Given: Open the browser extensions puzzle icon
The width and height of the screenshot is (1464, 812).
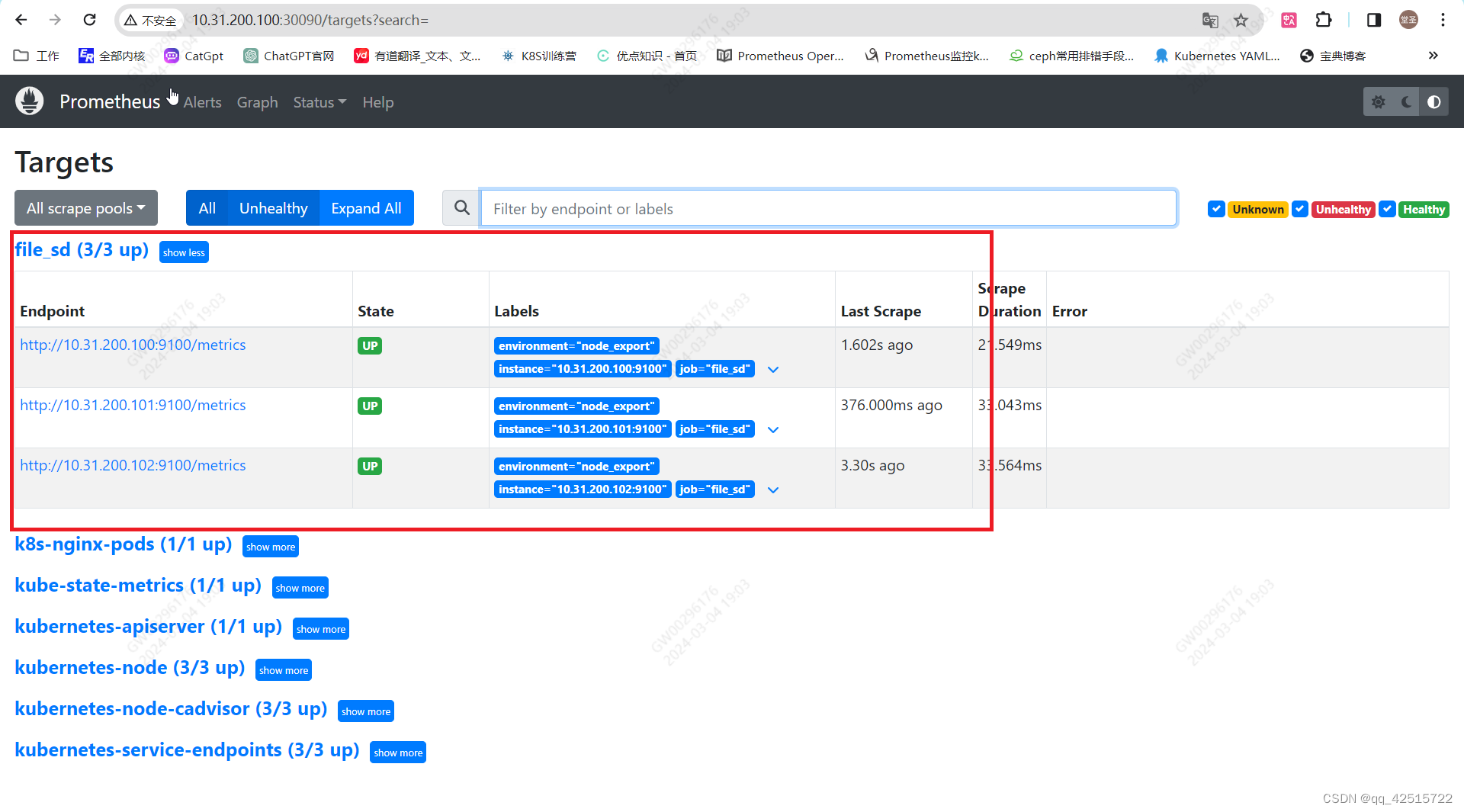Looking at the screenshot, I should (1324, 20).
